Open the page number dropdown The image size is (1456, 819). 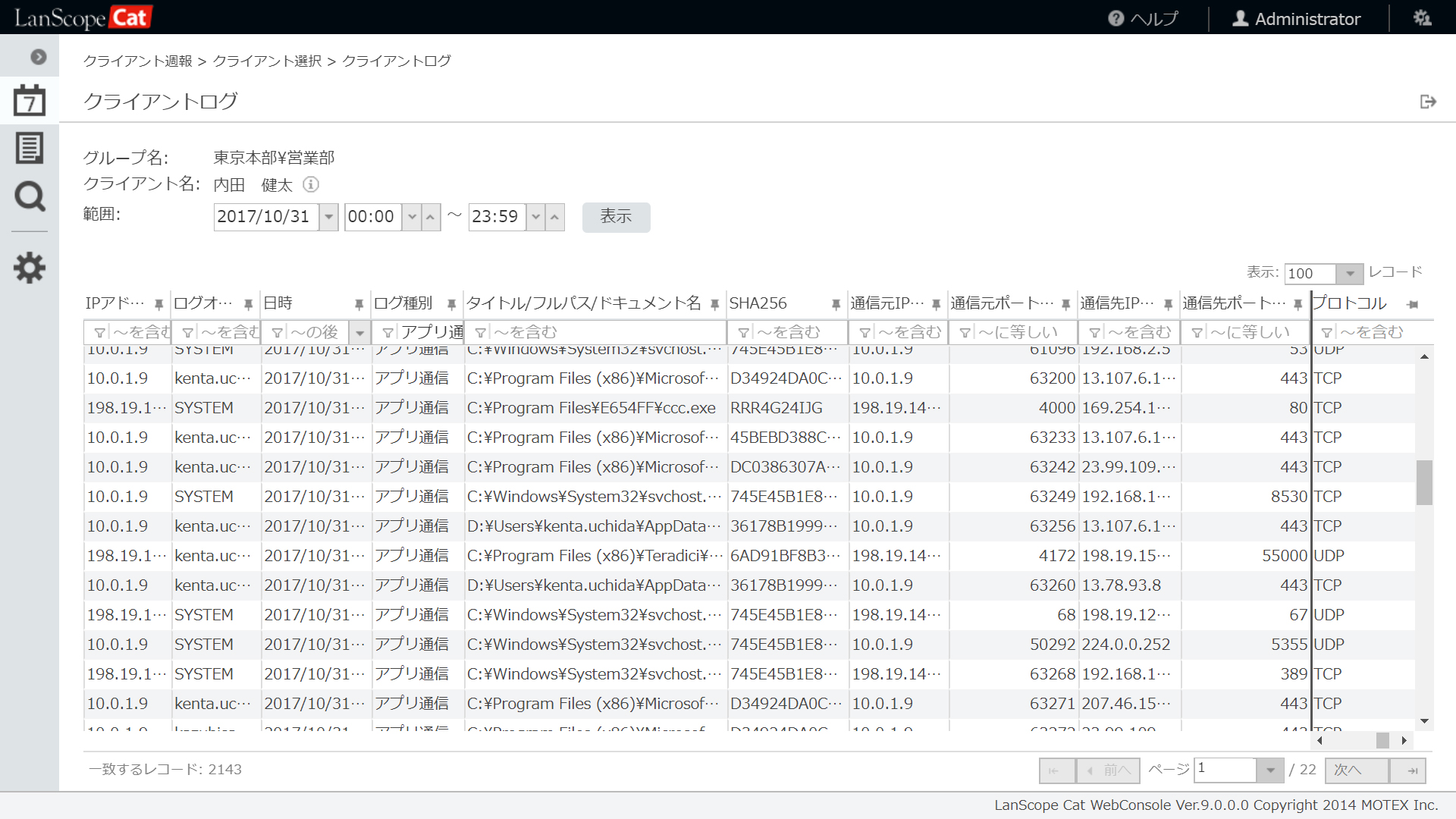click(x=1269, y=770)
